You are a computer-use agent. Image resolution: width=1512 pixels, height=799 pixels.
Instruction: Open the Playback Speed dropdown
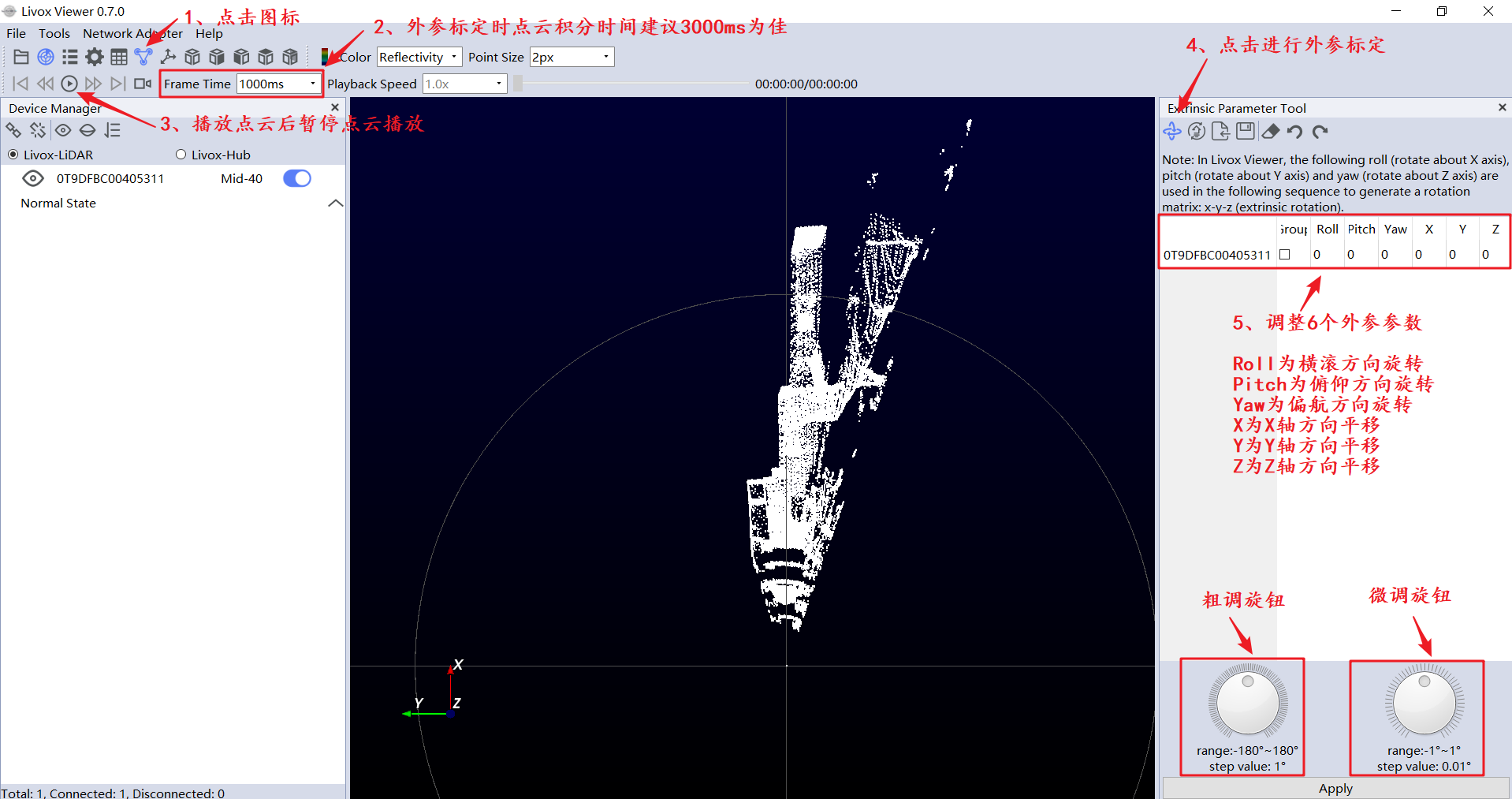pyautogui.click(x=465, y=84)
